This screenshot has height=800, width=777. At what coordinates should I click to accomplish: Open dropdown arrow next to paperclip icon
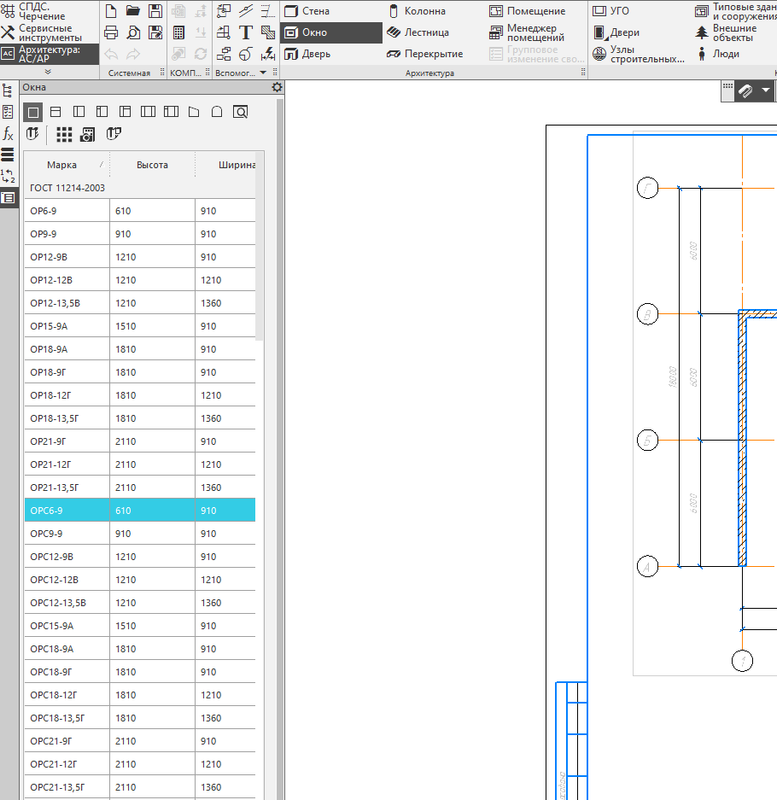pos(765,90)
